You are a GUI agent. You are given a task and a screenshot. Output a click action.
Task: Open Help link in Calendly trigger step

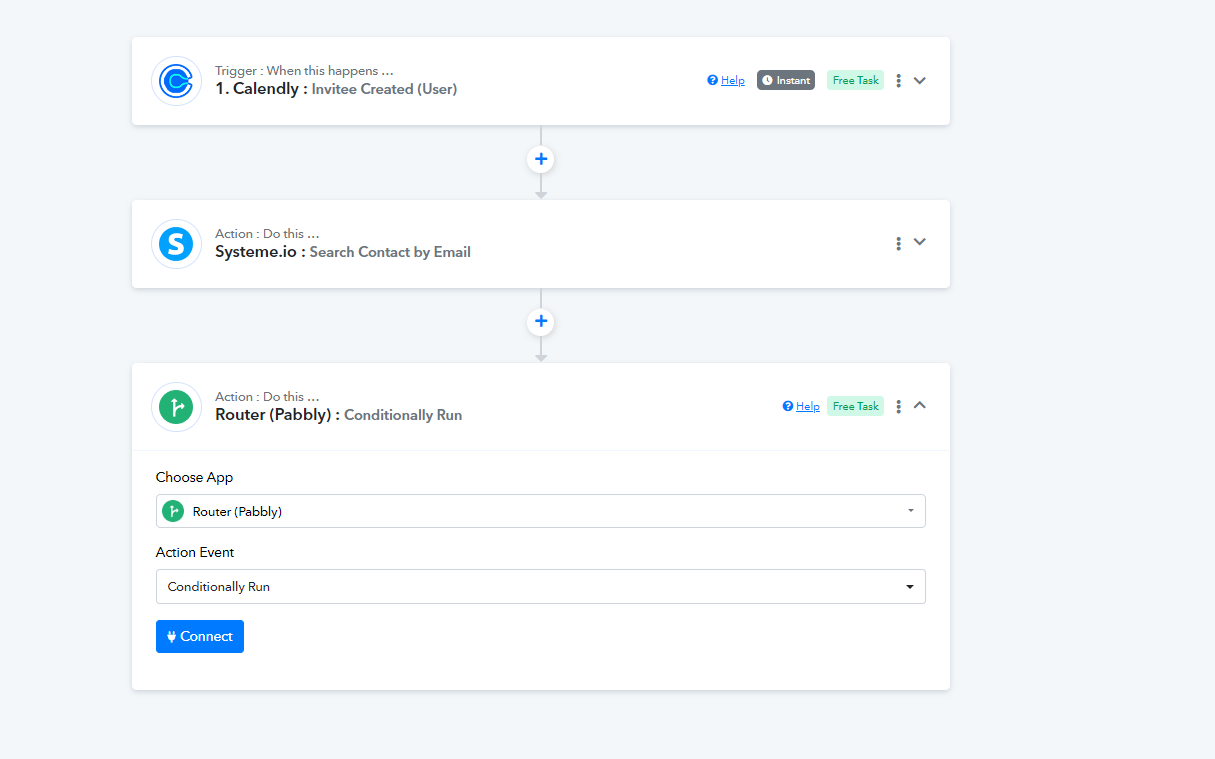pyautogui.click(x=726, y=80)
